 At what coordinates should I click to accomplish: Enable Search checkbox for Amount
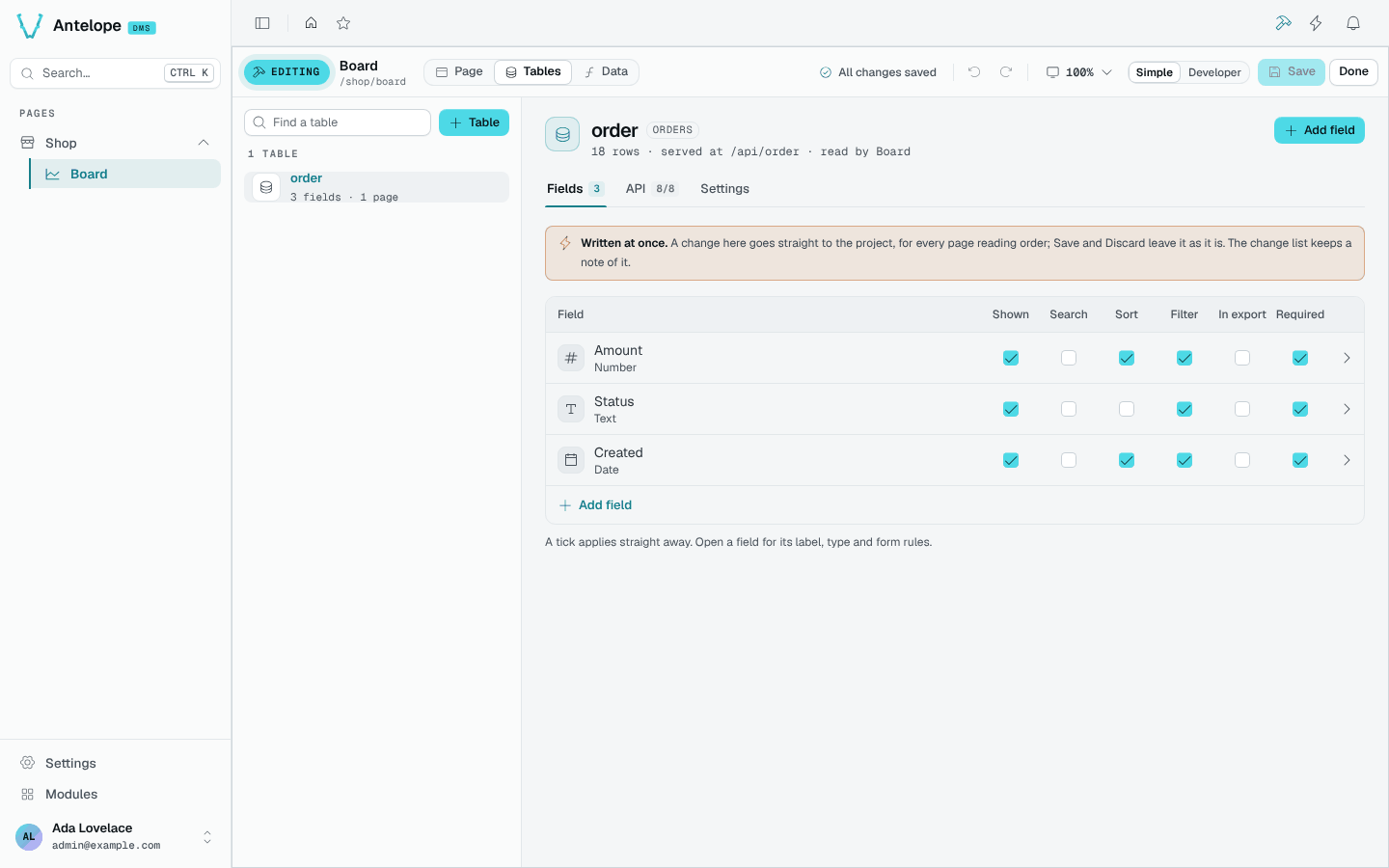point(1069,358)
